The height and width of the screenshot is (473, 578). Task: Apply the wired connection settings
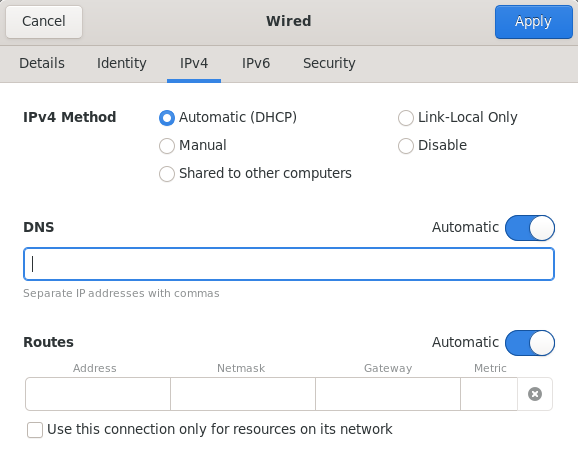coord(533,21)
